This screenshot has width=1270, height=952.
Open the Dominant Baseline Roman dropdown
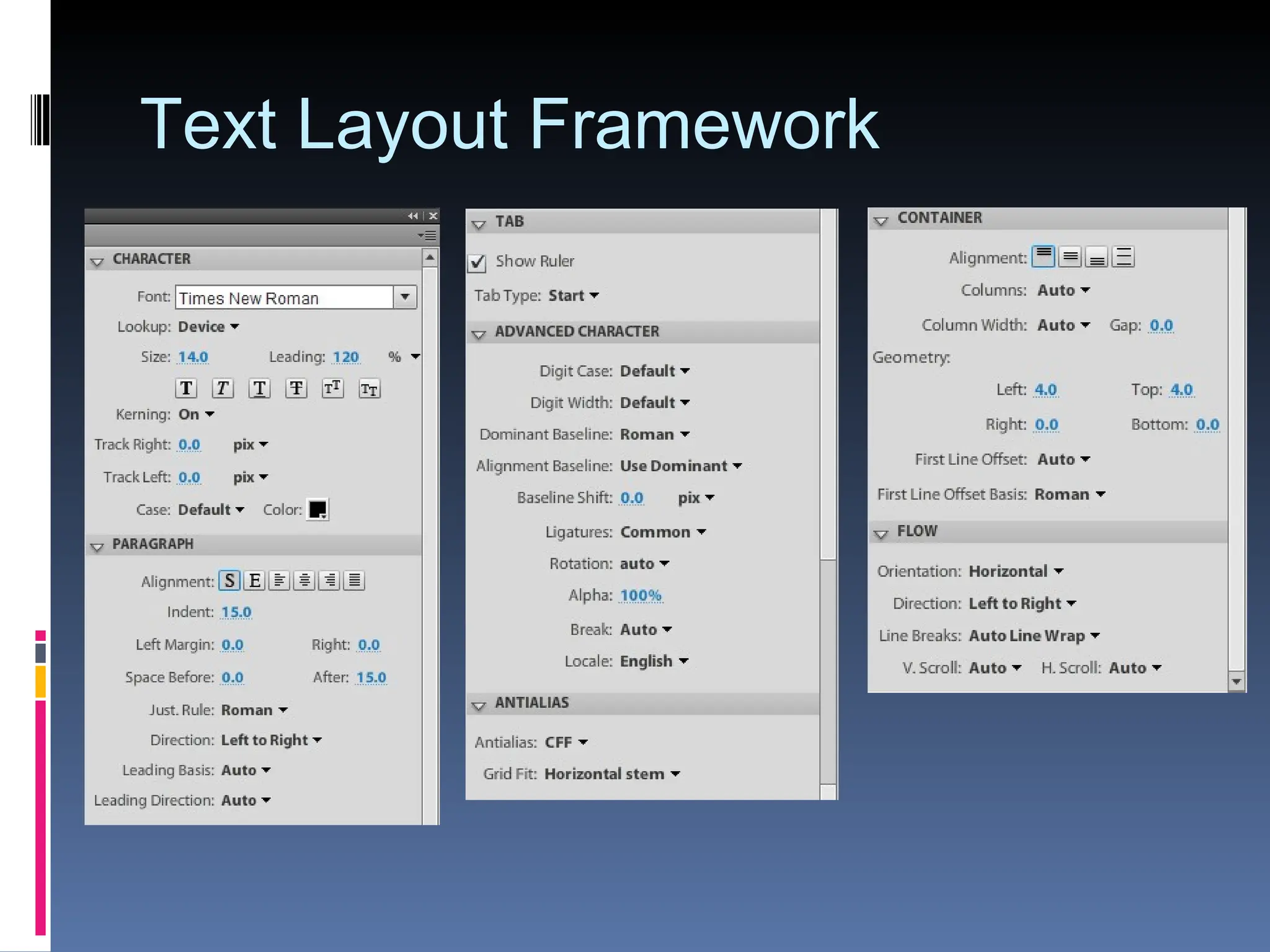point(655,434)
